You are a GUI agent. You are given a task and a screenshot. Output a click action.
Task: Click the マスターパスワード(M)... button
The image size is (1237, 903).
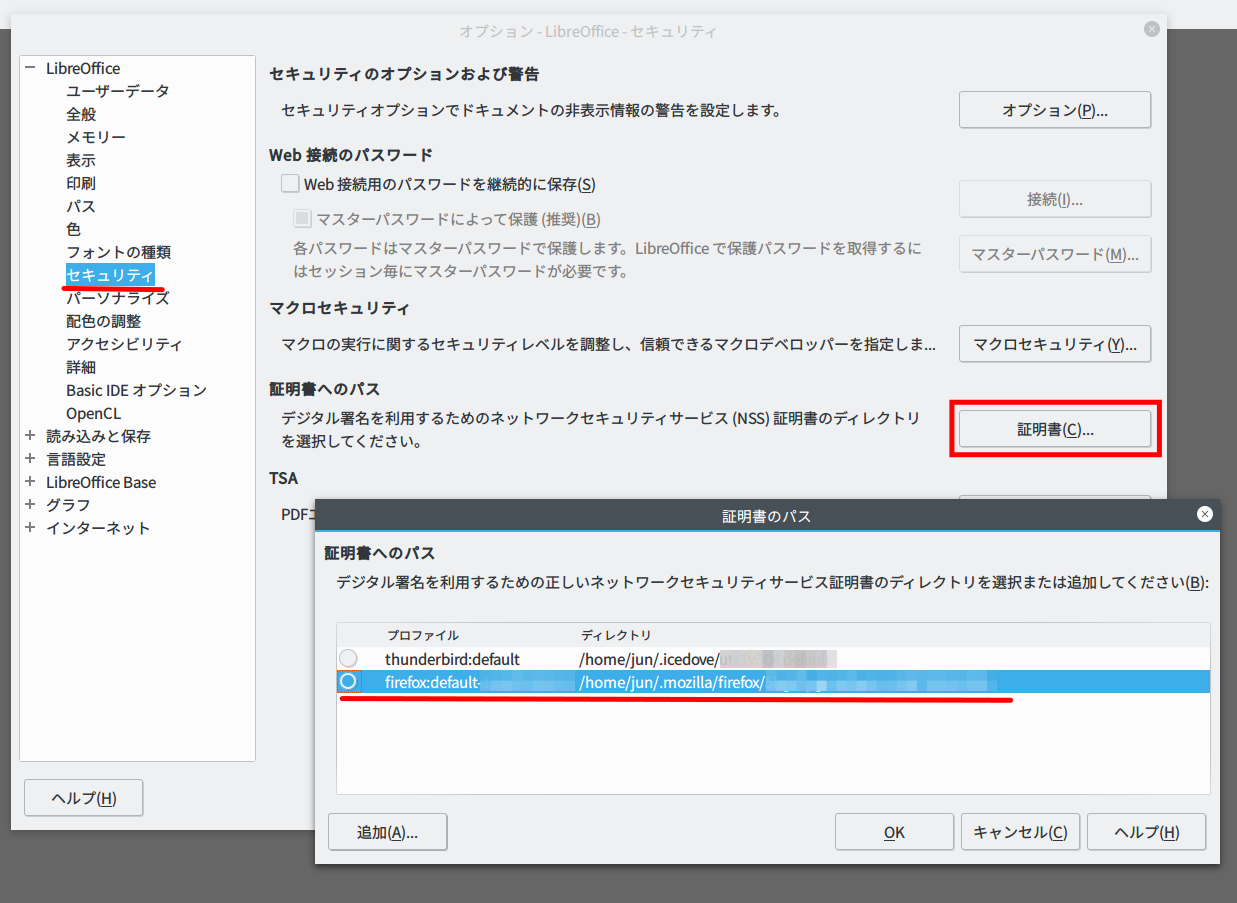(x=1055, y=254)
